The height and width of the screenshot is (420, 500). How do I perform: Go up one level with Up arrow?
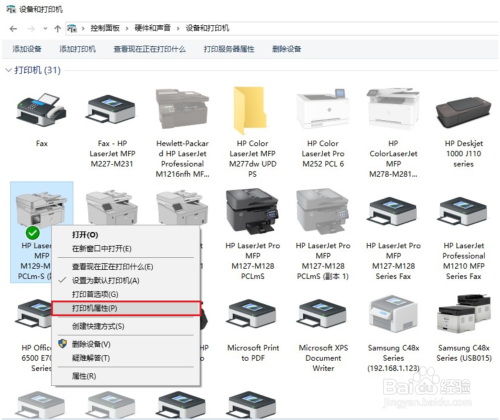click(x=57, y=29)
